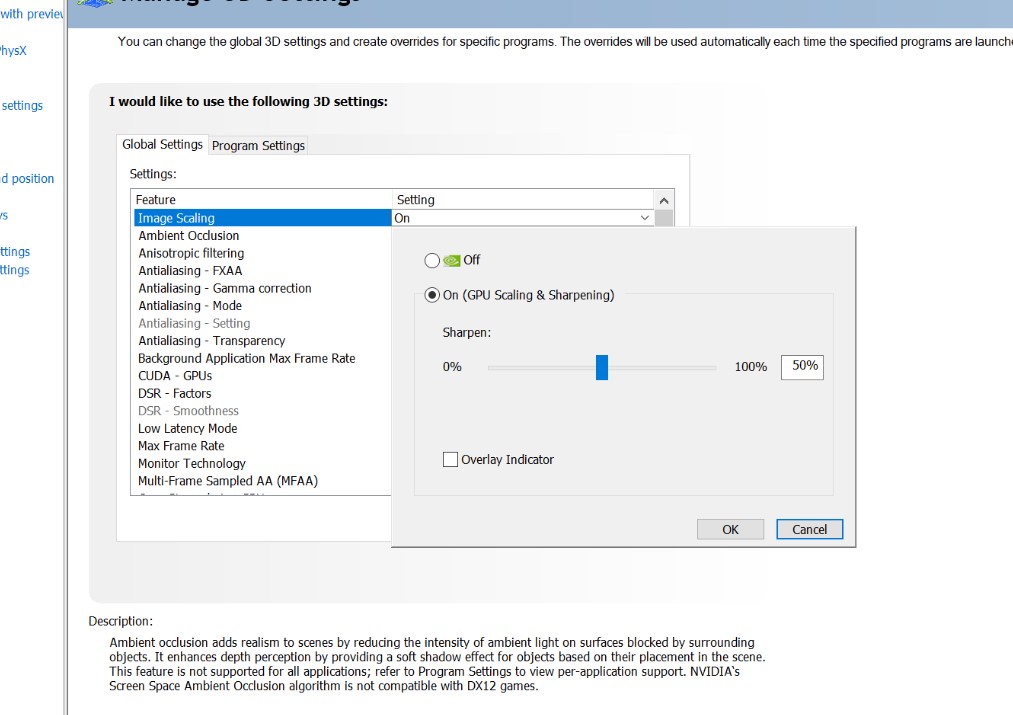The height and width of the screenshot is (715, 1013).
Task: Select the greyed Antialiasing - Setting row
Action: pyautogui.click(x=194, y=323)
